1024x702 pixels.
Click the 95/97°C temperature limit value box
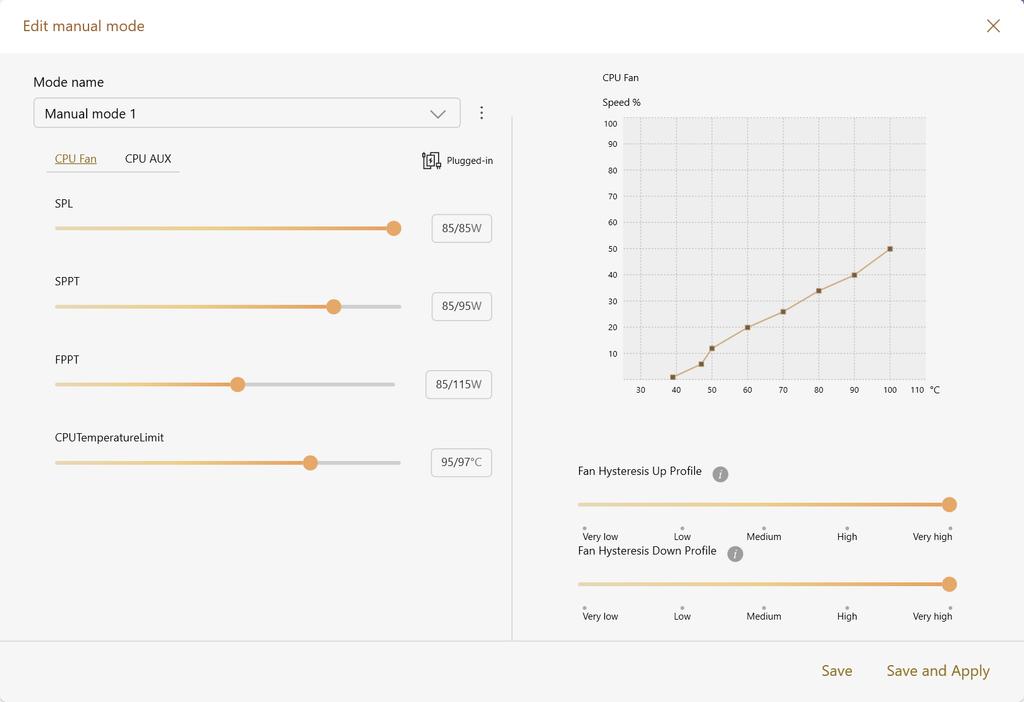461,462
